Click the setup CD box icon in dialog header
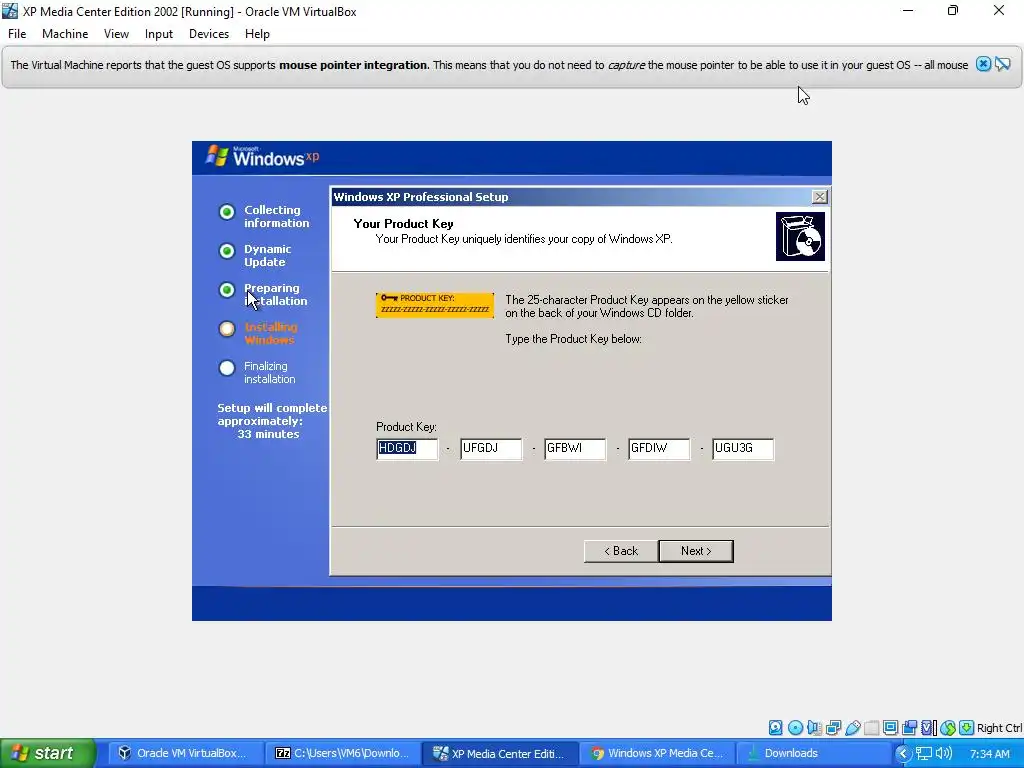The height and width of the screenshot is (768, 1024). 800,236
